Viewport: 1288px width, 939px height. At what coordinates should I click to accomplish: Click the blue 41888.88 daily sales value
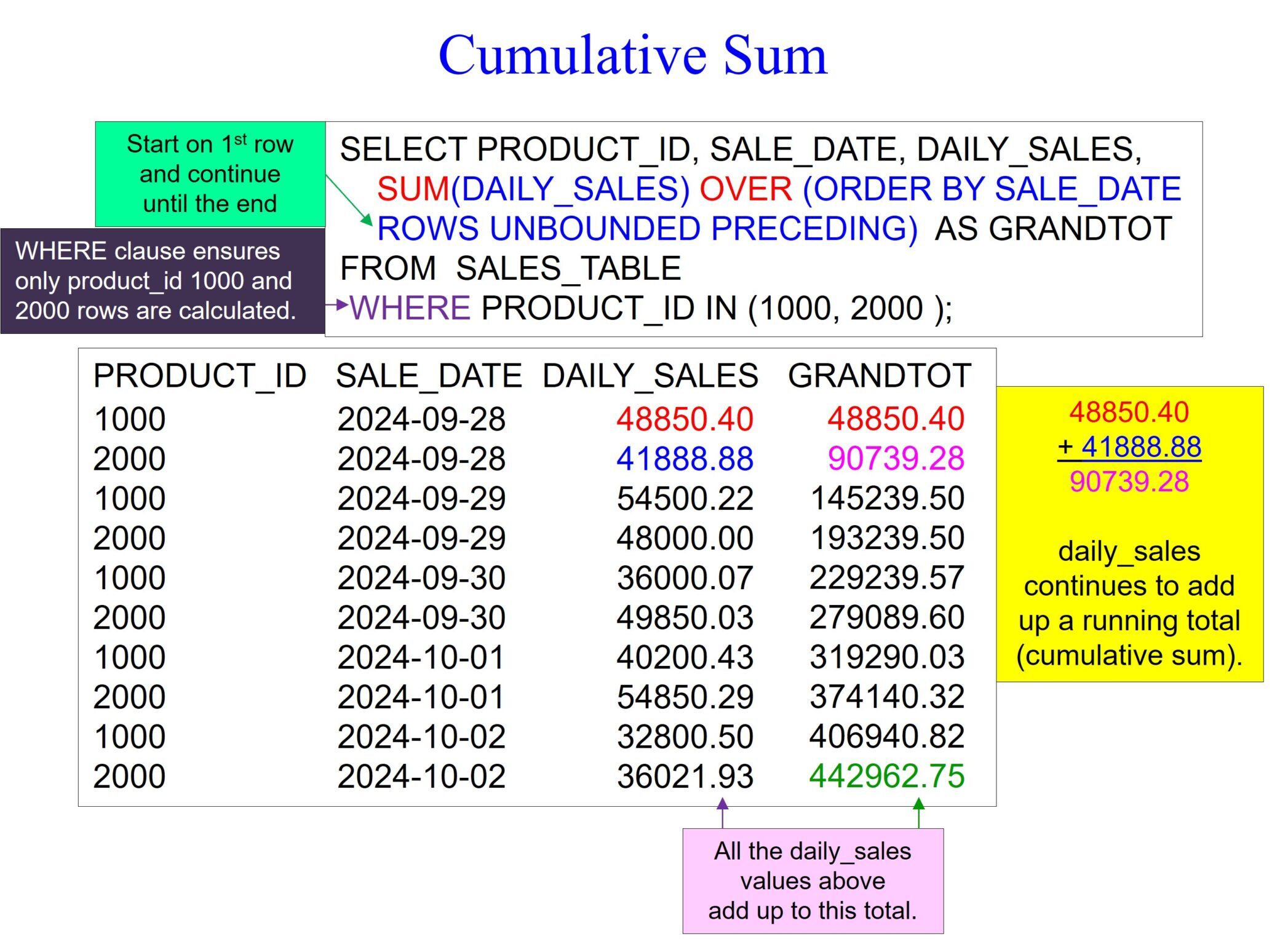[x=685, y=459]
